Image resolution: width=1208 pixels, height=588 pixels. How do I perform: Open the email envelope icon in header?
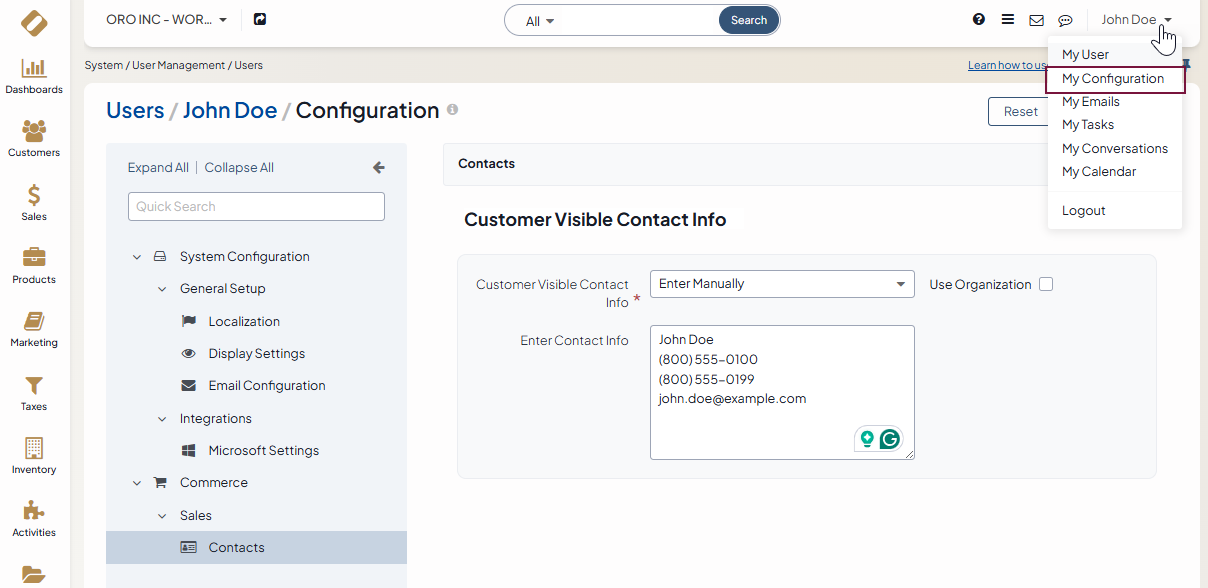(x=1036, y=20)
